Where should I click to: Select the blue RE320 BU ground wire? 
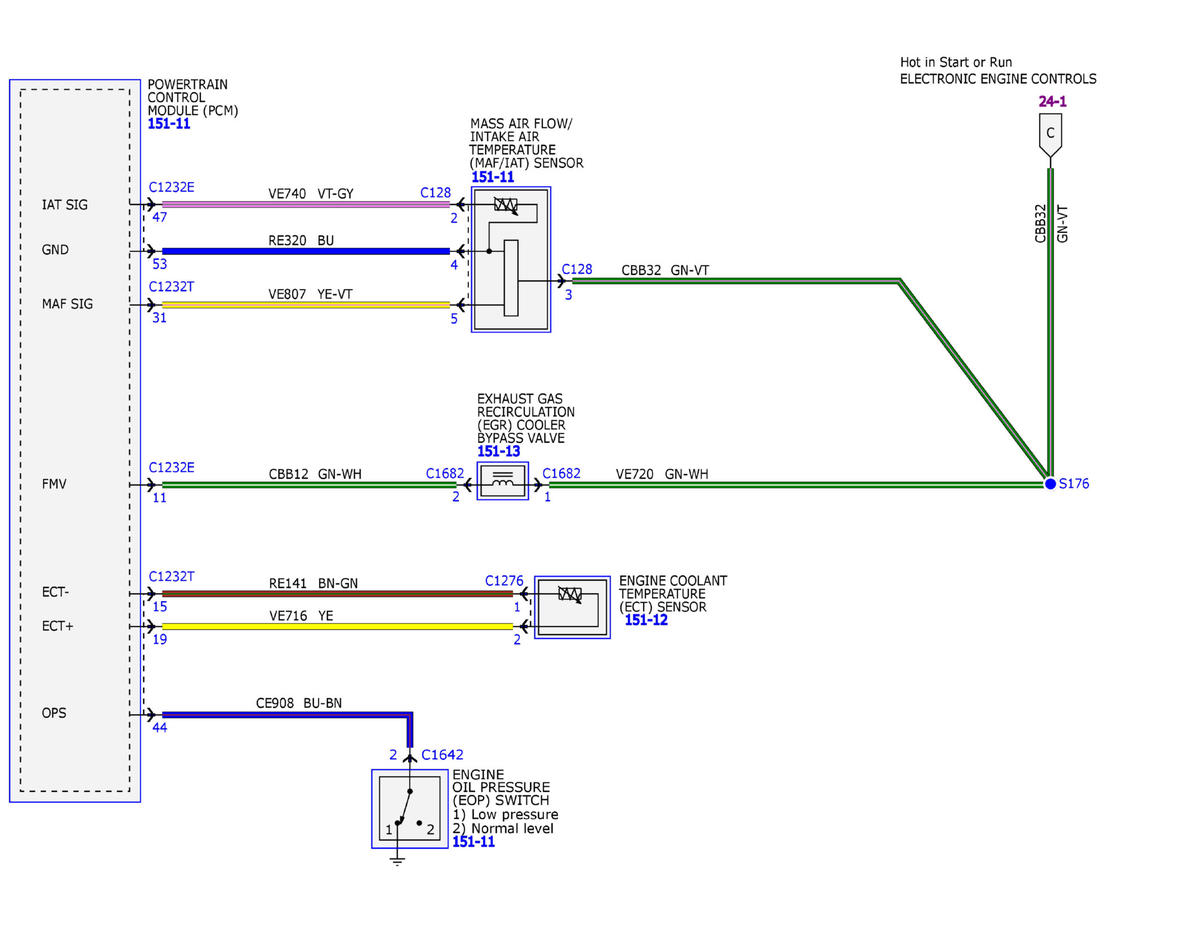(x=306, y=251)
